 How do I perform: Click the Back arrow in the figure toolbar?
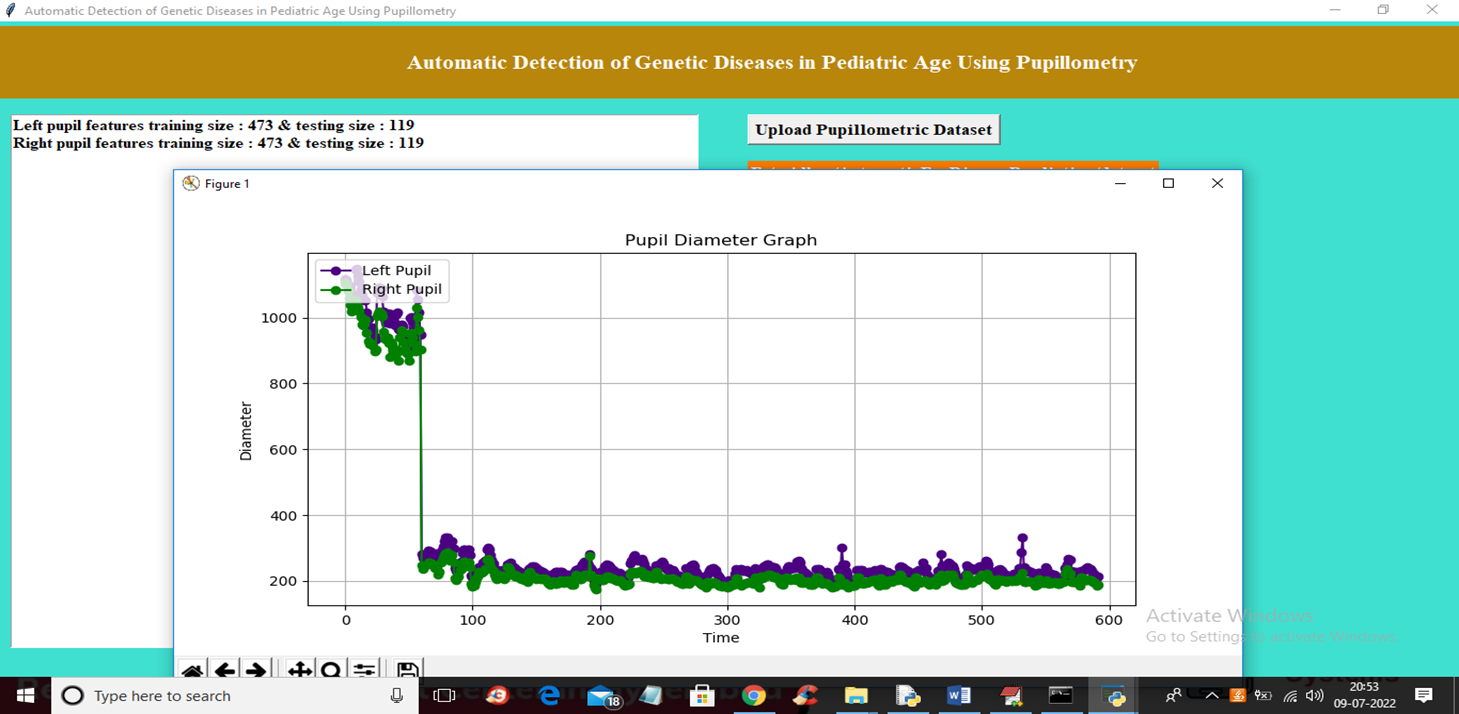(222, 668)
